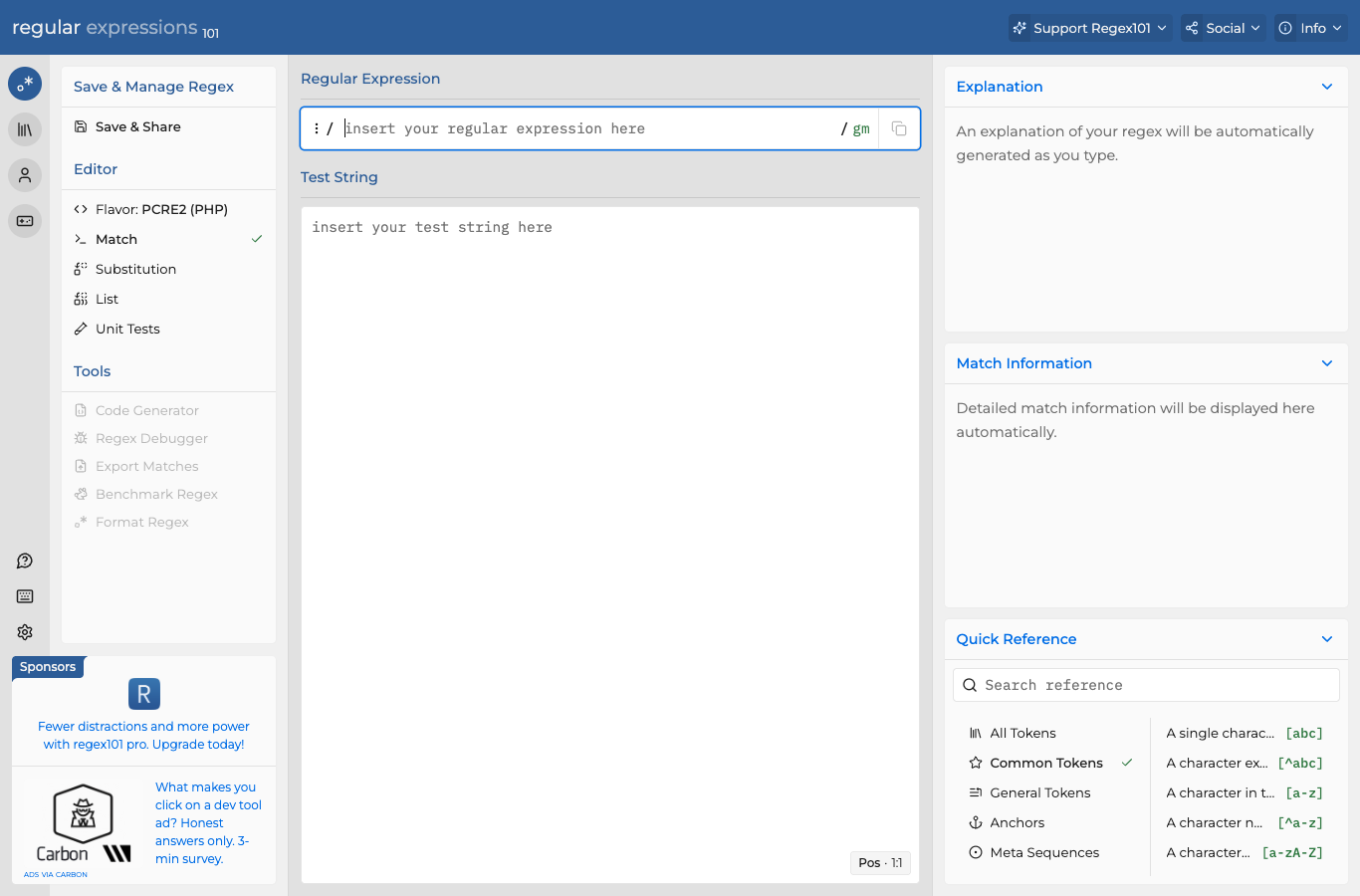Open the account sidebar icon
Viewport: 1360px width, 896px height.
(x=25, y=175)
